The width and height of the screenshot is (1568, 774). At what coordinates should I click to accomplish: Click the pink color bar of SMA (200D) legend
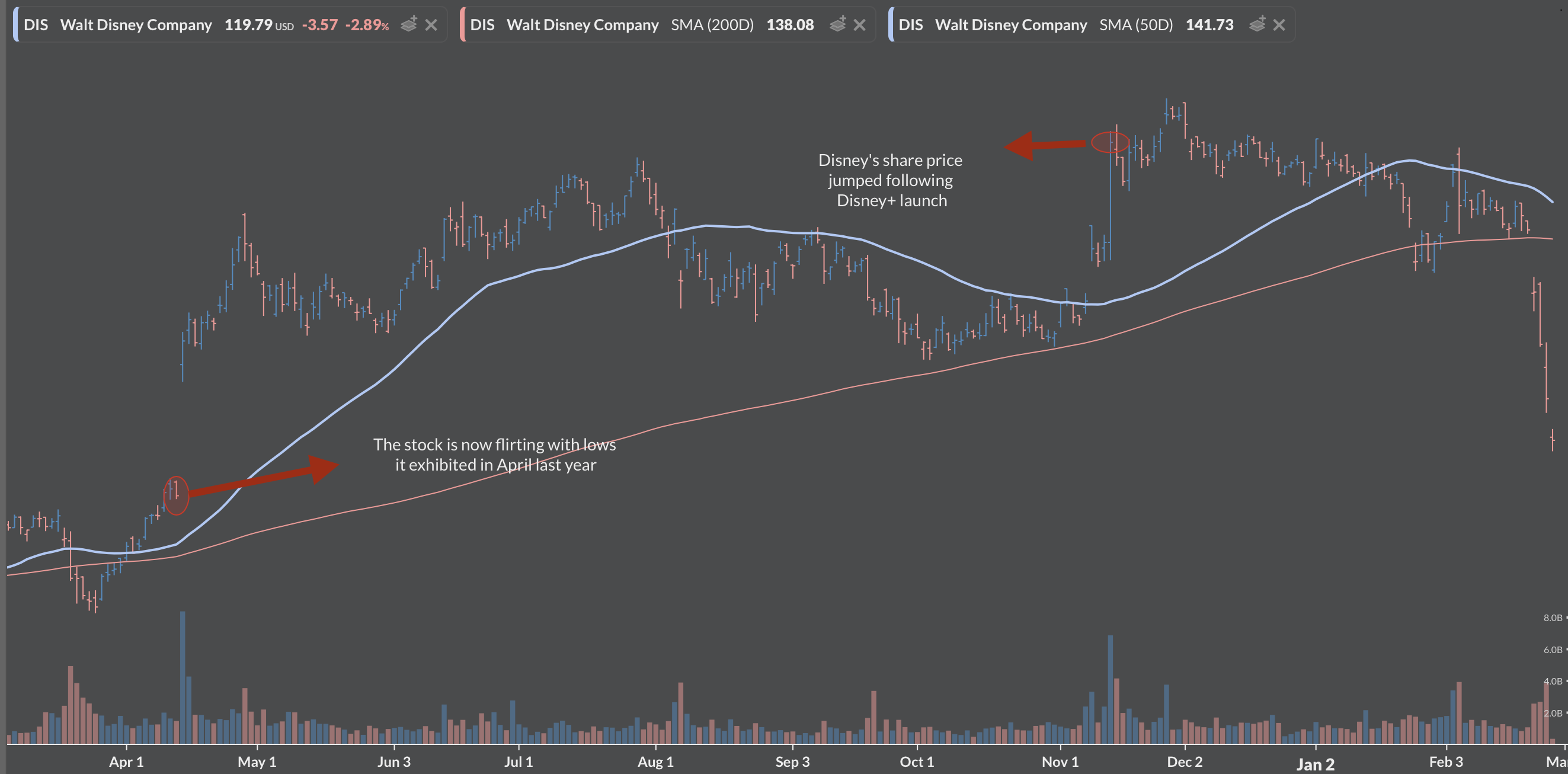[x=462, y=24]
